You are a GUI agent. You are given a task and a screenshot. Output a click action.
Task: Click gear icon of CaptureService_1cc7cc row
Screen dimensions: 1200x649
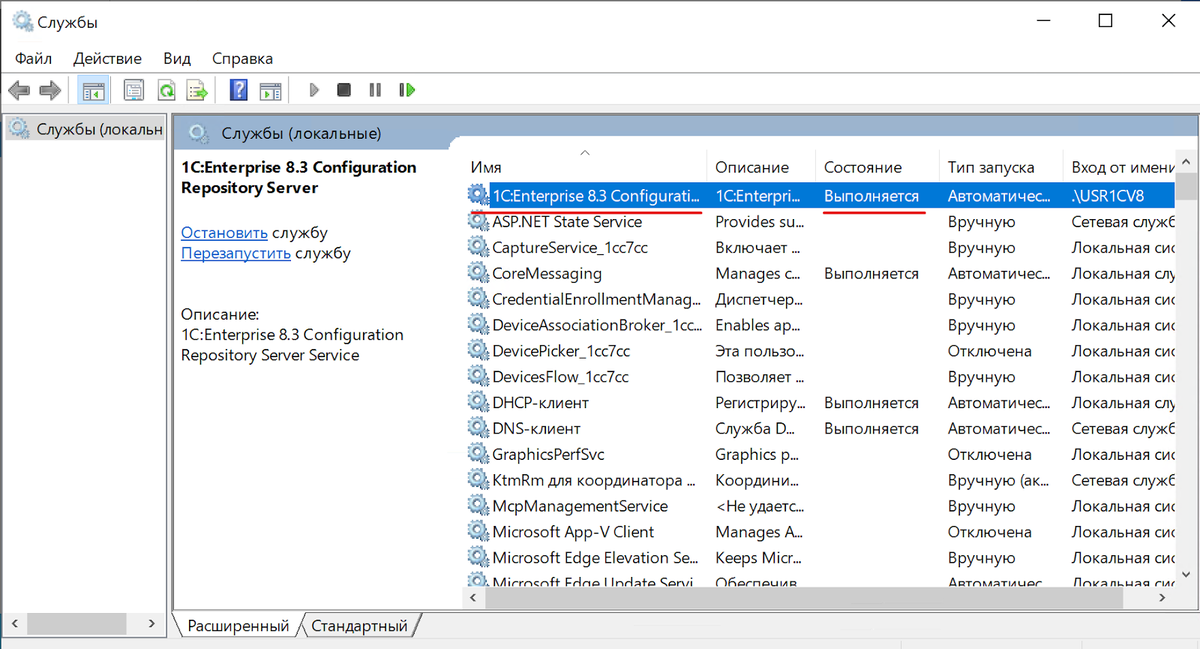tap(478, 248)
